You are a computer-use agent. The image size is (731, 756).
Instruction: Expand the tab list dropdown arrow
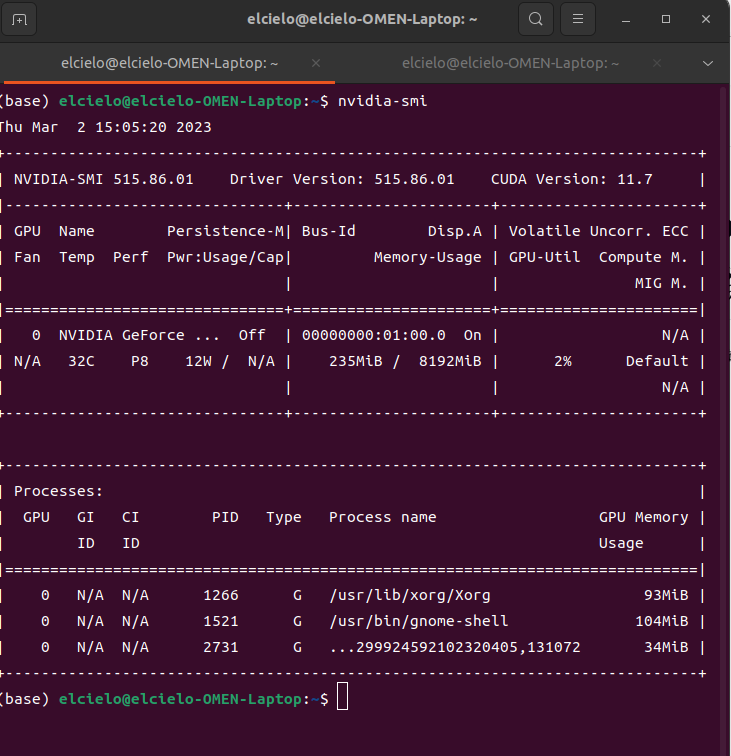tap(707, 64)
